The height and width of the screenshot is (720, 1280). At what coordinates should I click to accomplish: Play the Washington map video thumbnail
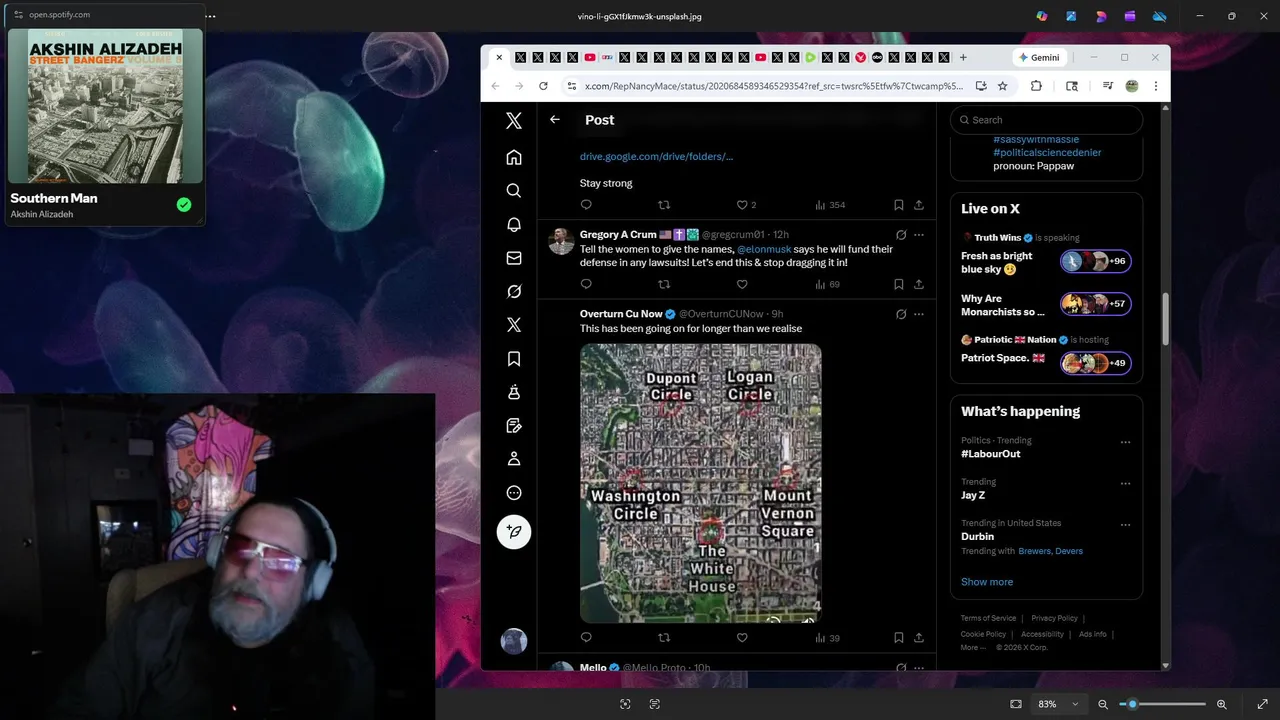[x=701, y=483]
